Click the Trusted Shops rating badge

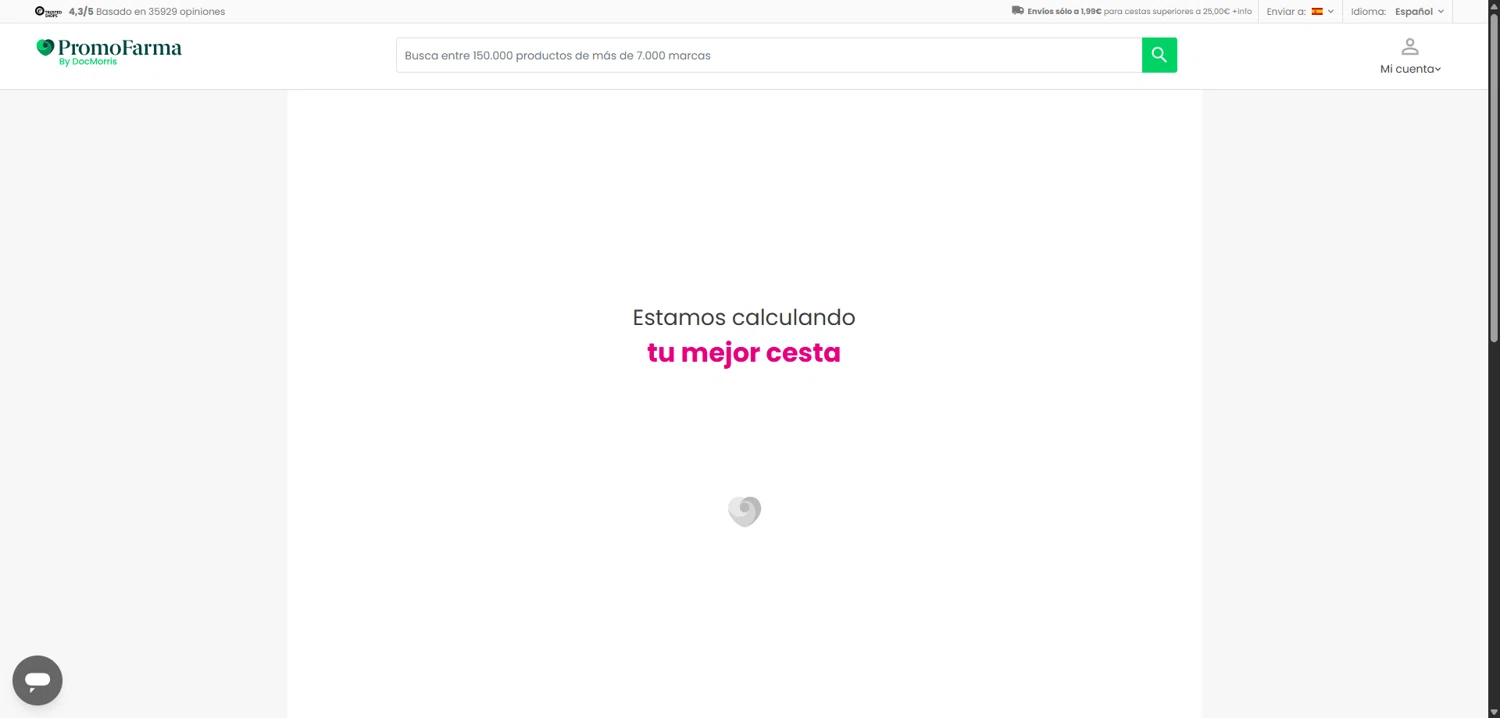coord(48,12)
